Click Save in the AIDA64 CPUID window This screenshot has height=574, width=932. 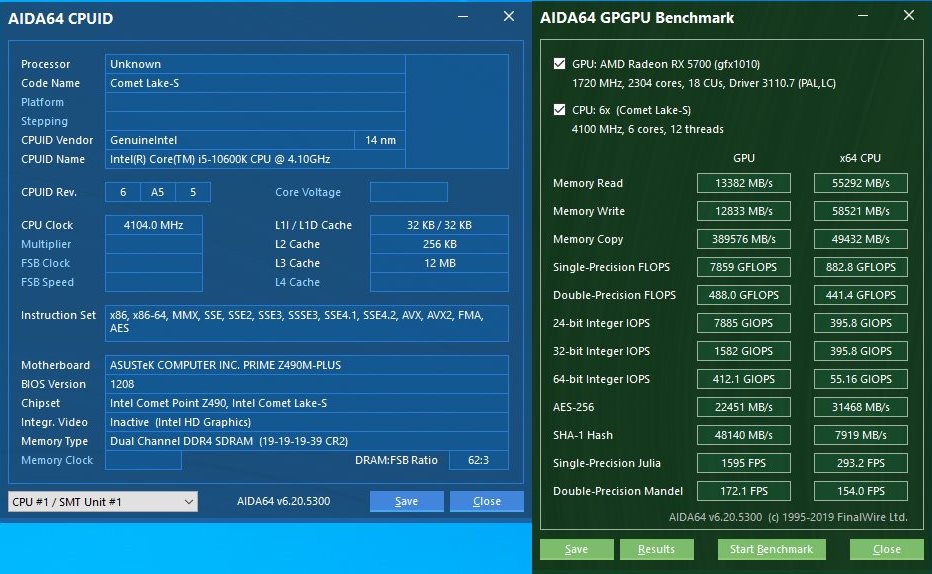click(407, 502)
